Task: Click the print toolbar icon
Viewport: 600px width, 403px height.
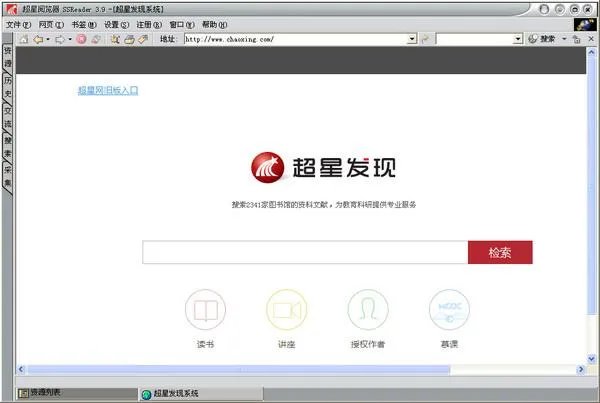Action: click(x=129, y=39)
